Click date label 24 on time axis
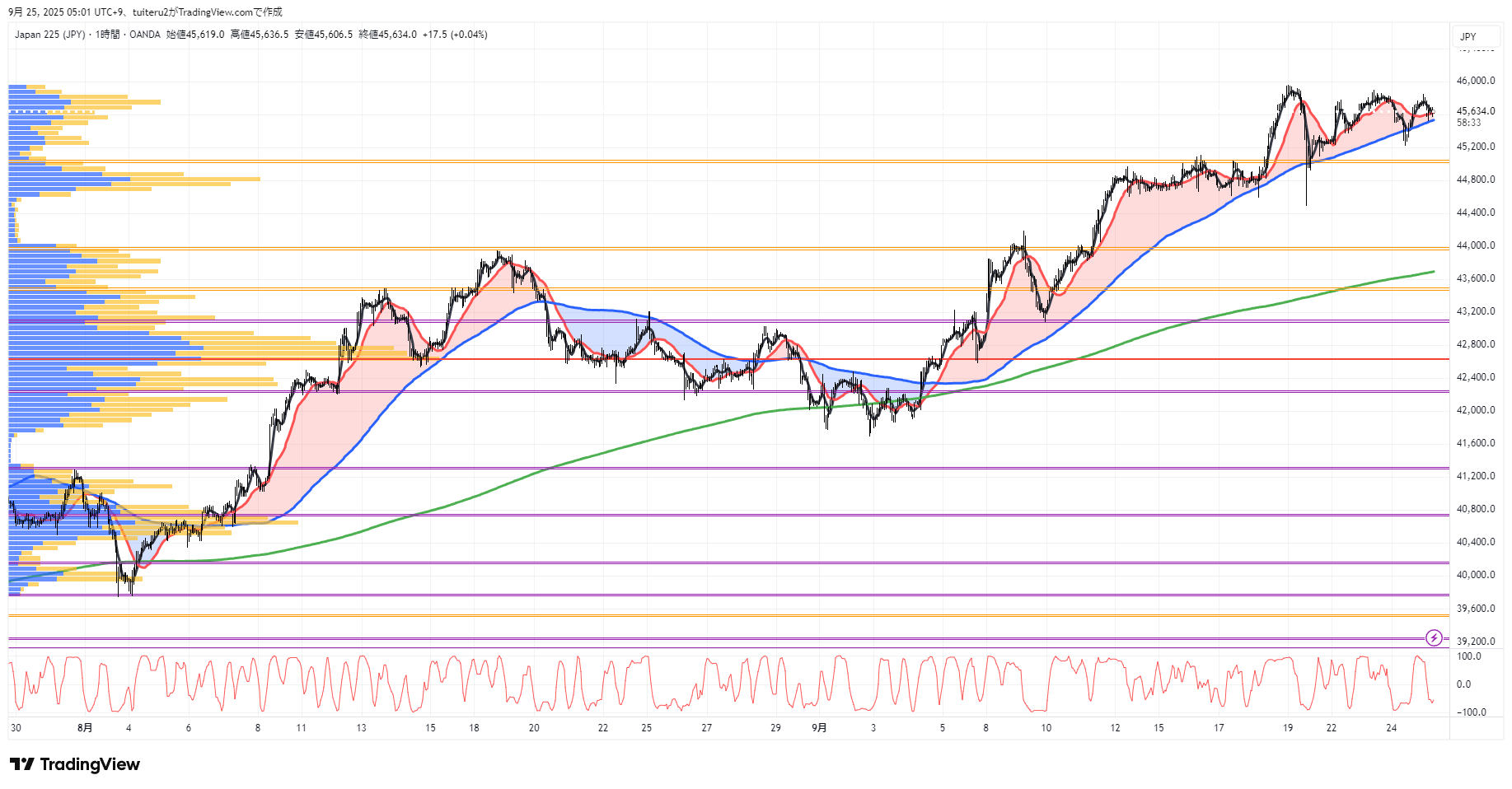This screenshot has height=789, width=1512. coord(1392,728)
